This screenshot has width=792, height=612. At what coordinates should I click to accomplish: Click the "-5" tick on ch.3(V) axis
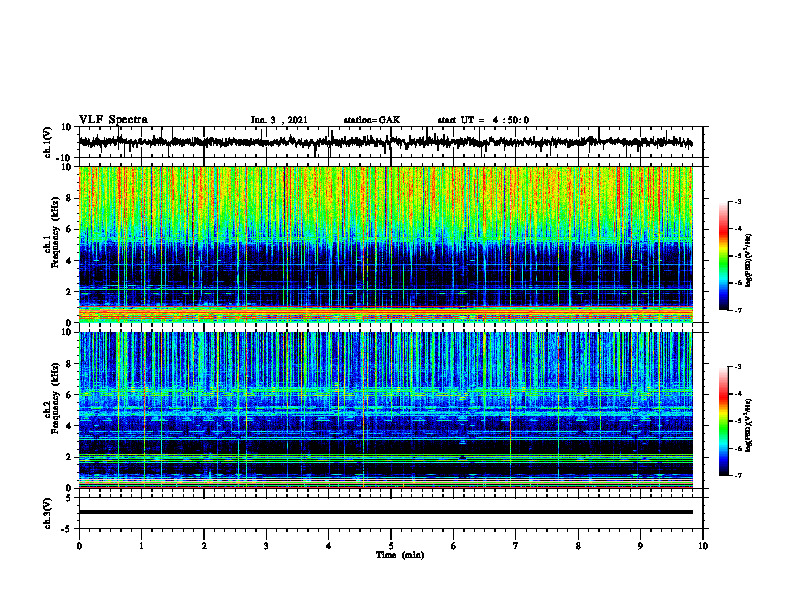67,528
